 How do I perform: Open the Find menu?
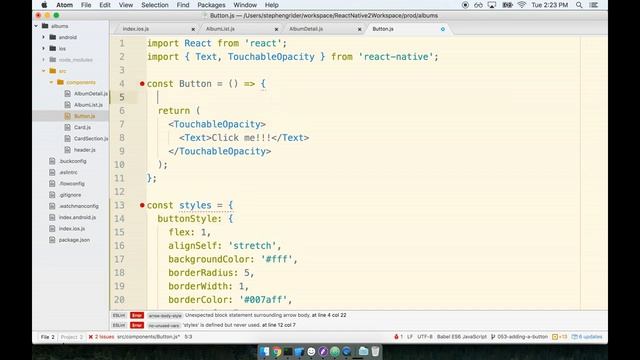(183, 5)
